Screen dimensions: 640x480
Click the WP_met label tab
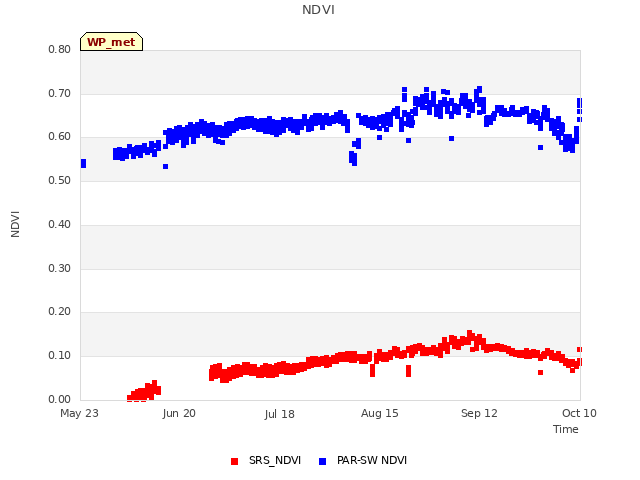pos(111,42)
